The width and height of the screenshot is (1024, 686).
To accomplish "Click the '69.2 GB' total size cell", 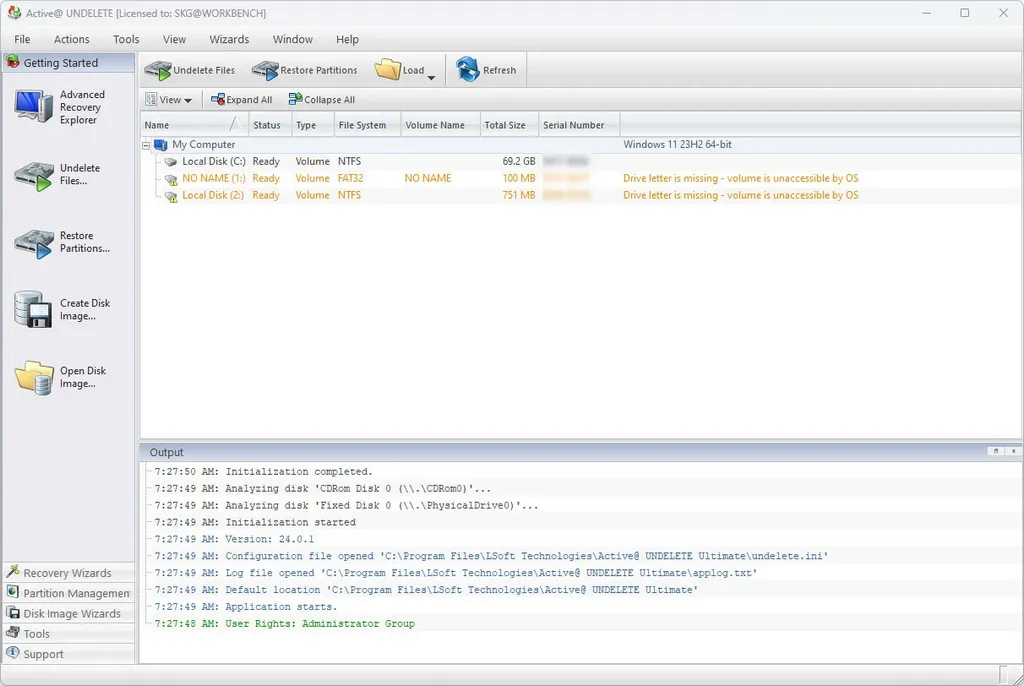I will coord(519,161).
